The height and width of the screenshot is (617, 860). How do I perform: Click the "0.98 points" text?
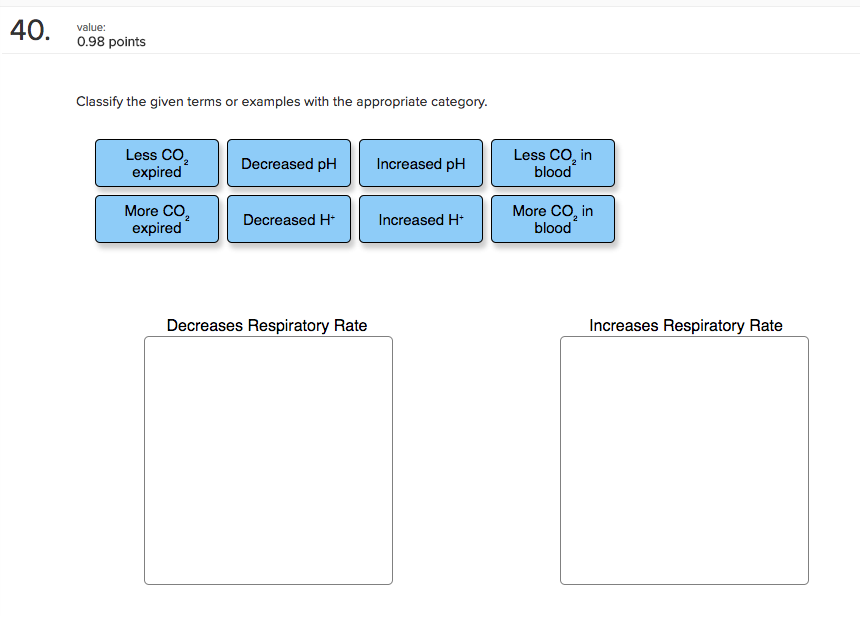pyautogui.click(x=111, y=42)
